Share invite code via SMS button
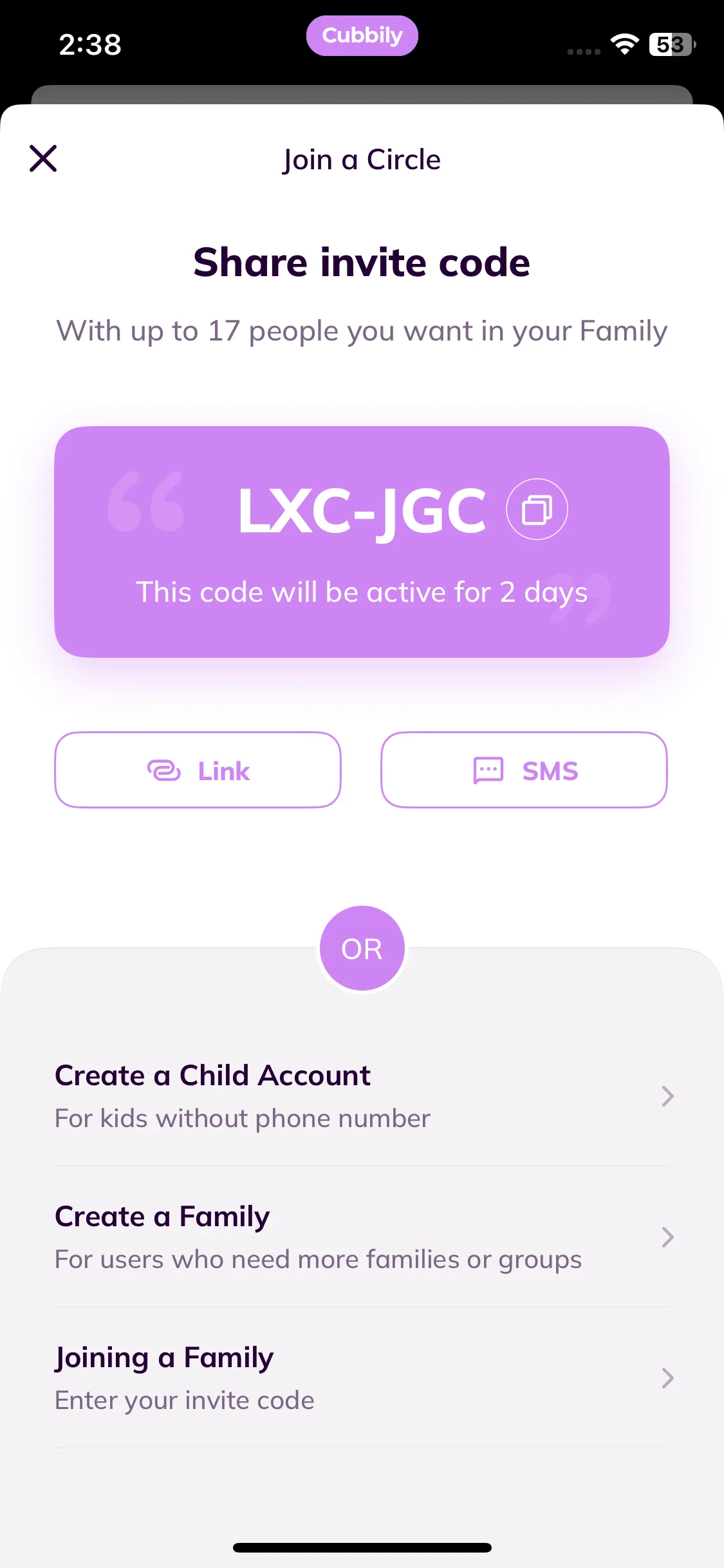 click(524, 770)
